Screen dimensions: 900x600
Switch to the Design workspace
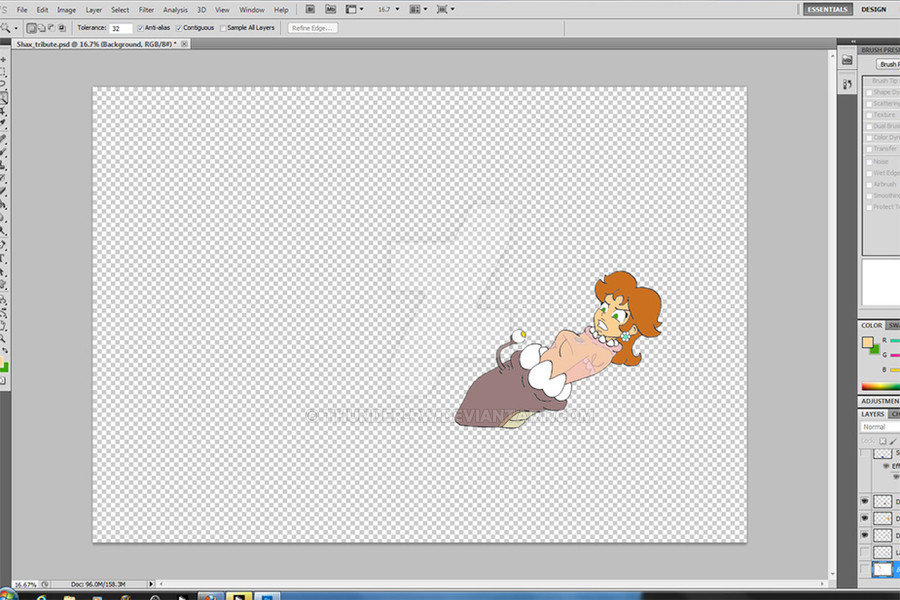874,9
